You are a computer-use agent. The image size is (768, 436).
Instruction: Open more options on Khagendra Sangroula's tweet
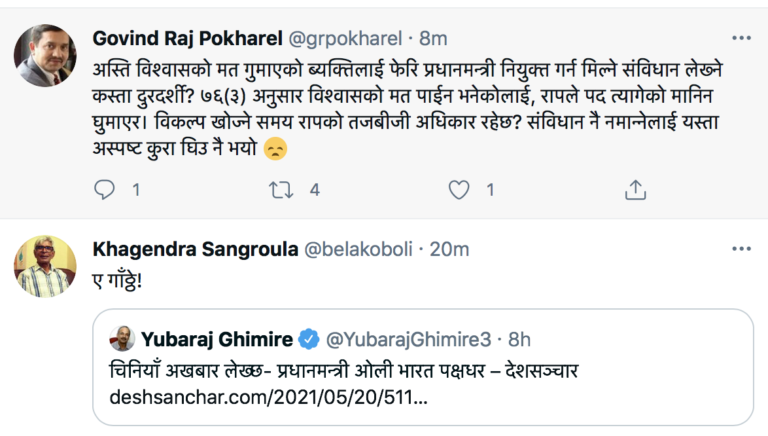[740, 248]
